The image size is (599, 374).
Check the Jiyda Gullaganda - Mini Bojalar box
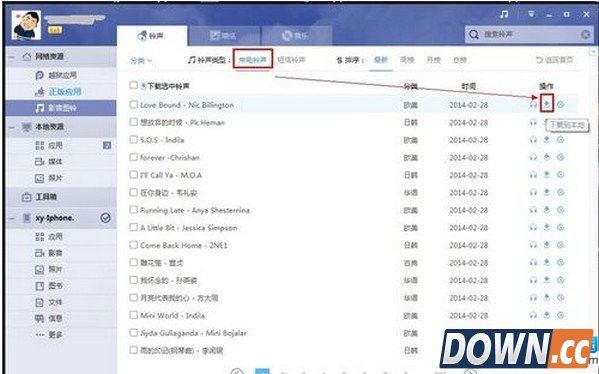coord(133,333)
